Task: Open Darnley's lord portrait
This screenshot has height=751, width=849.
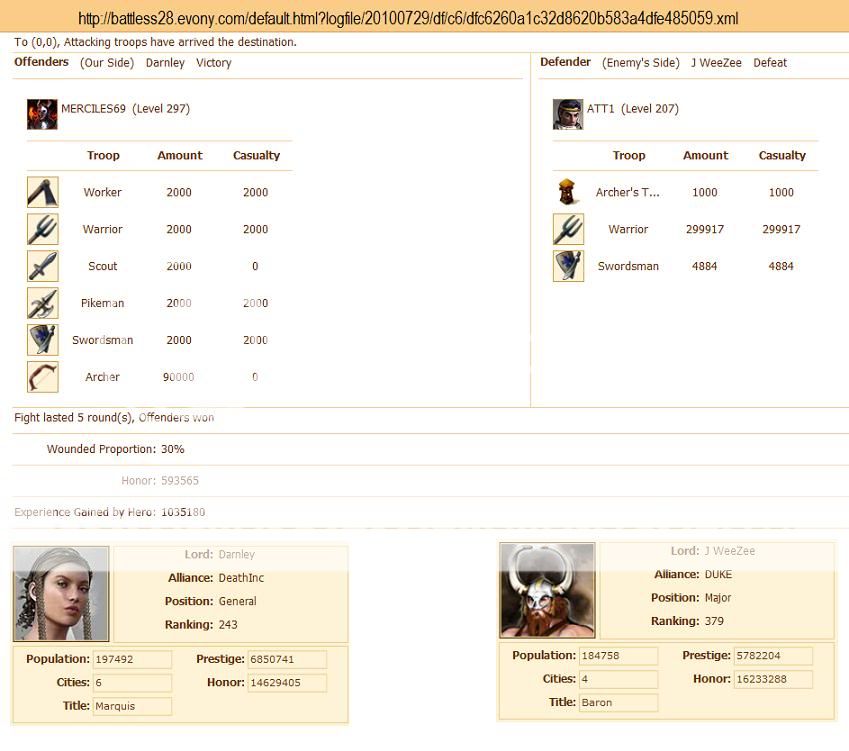Action: [61, 593]
